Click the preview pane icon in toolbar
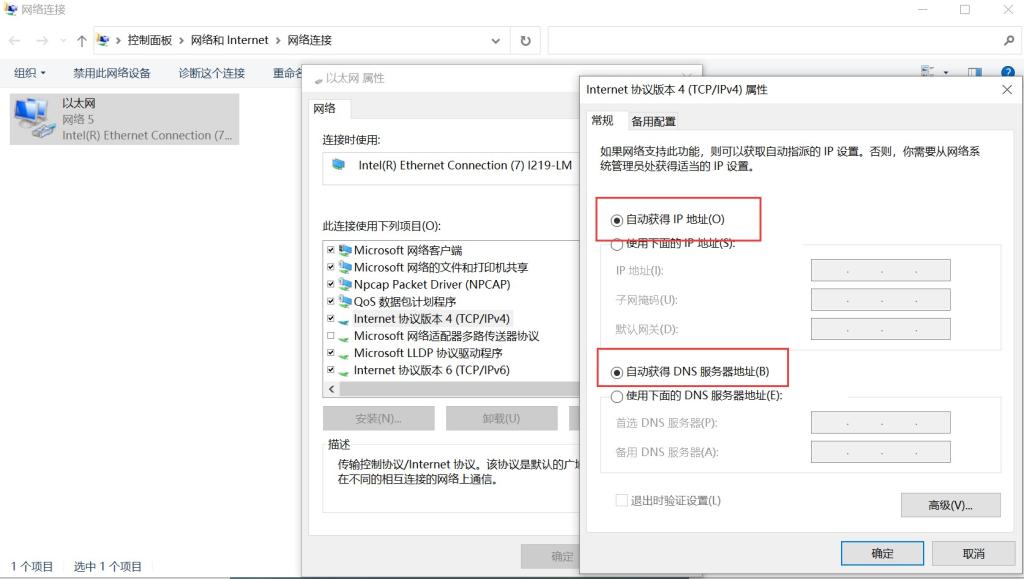 (975, 73)
